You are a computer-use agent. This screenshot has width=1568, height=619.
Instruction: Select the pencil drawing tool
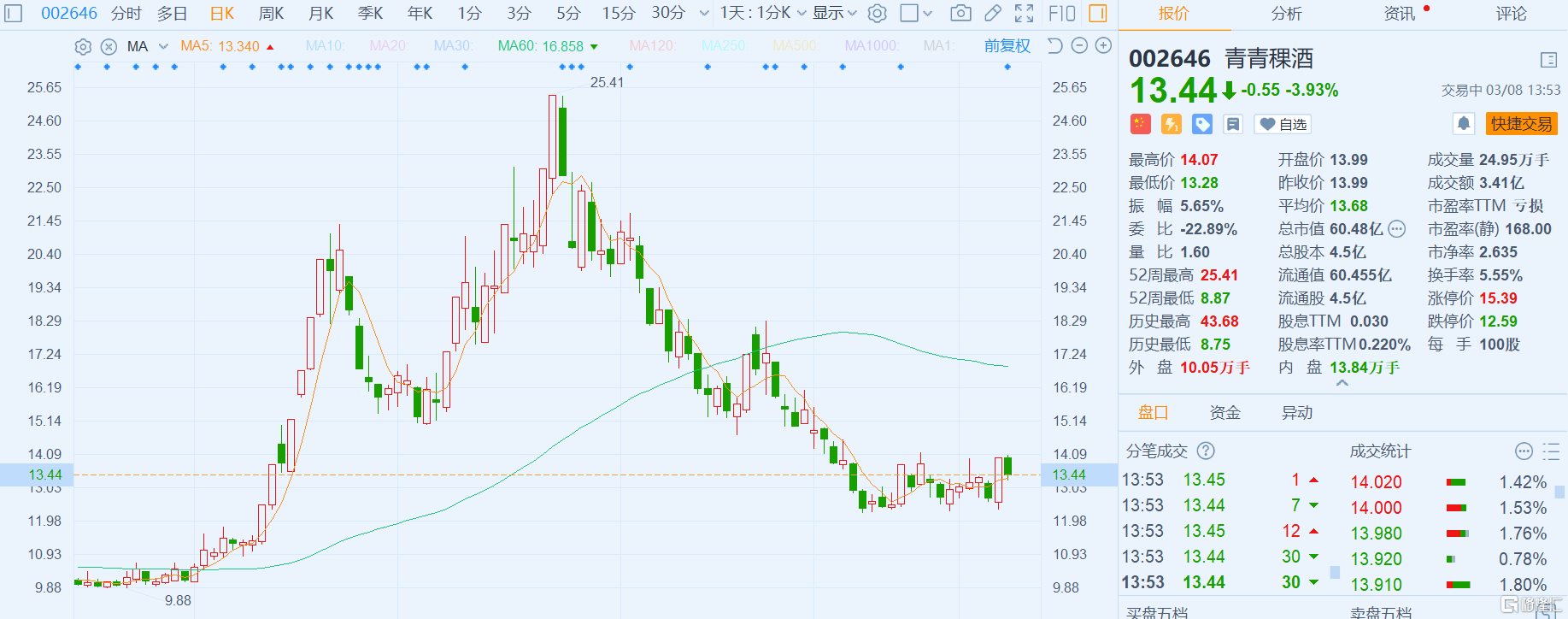pyautogui.click(x=992, y=13)
